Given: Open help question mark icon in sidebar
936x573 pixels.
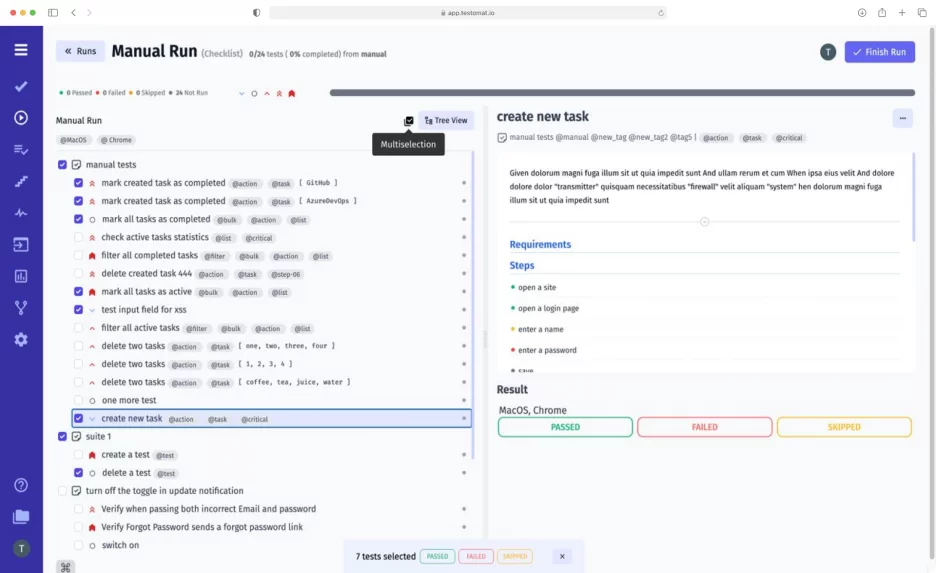Looking at the screenshot, I should [21, 485].
